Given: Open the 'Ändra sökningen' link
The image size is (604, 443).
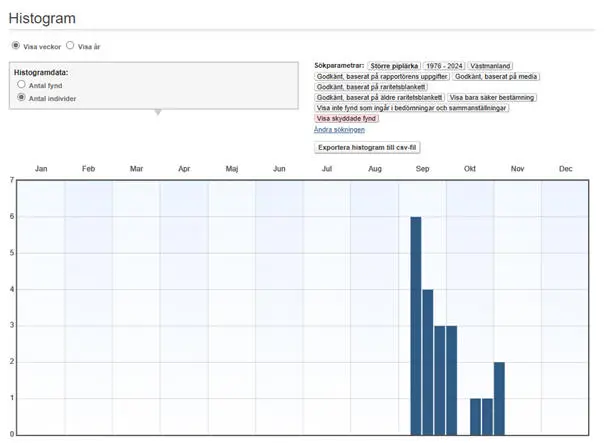Looking at the screenshot, I should click(339, 130).
